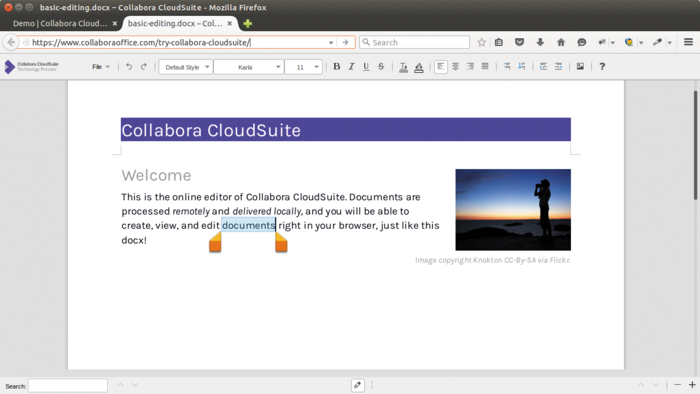
Task: Open the File menu
Action: click(x=101, y=66)
